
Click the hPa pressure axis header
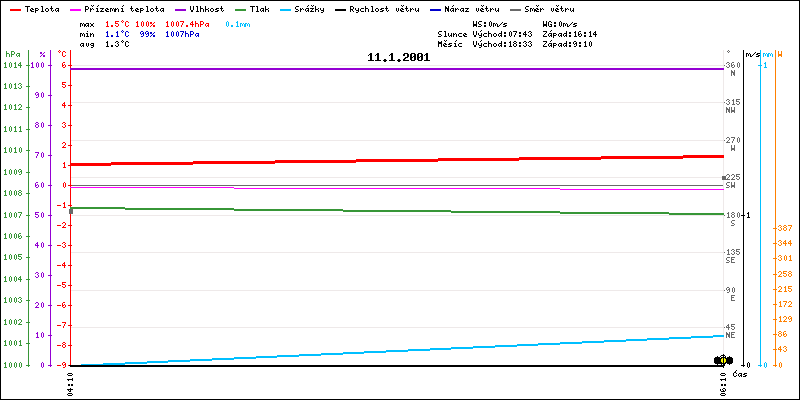12,54
